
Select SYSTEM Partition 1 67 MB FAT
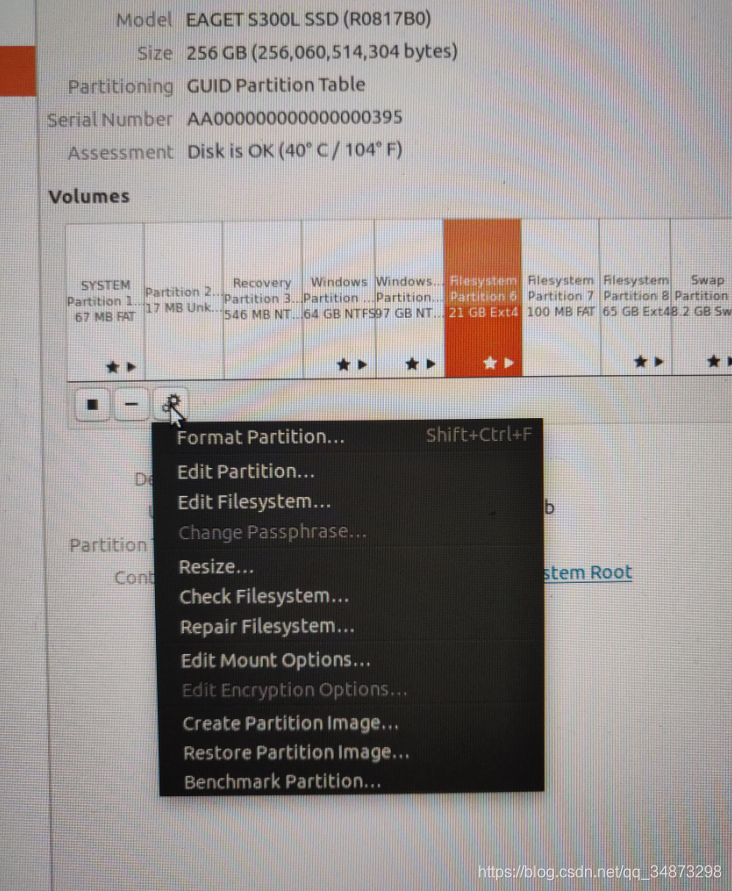(x=106, y=300)
